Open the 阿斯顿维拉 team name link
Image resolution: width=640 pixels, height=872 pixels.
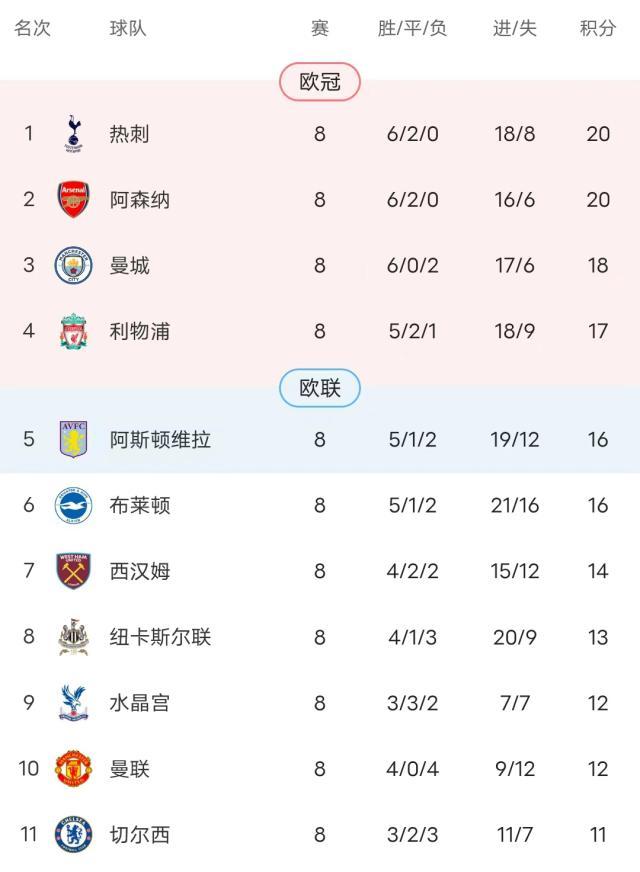point(160,440)
